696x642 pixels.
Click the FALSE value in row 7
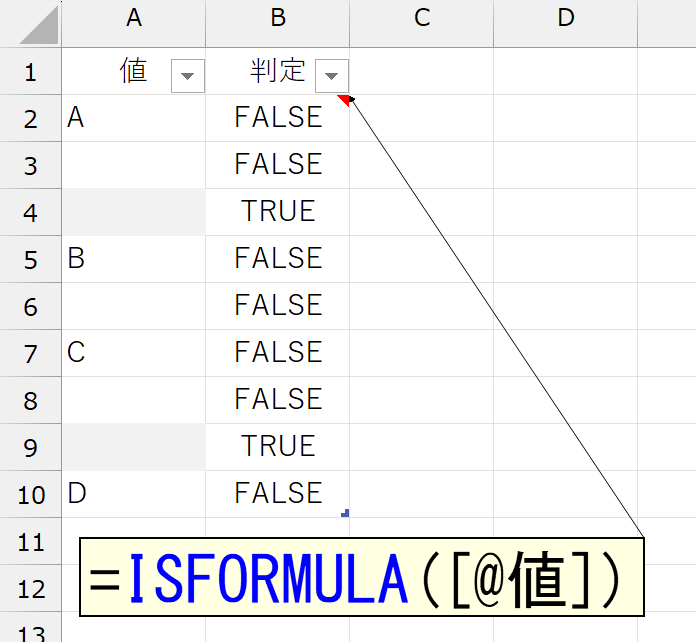pyautogui.click(x=278, y=353)
